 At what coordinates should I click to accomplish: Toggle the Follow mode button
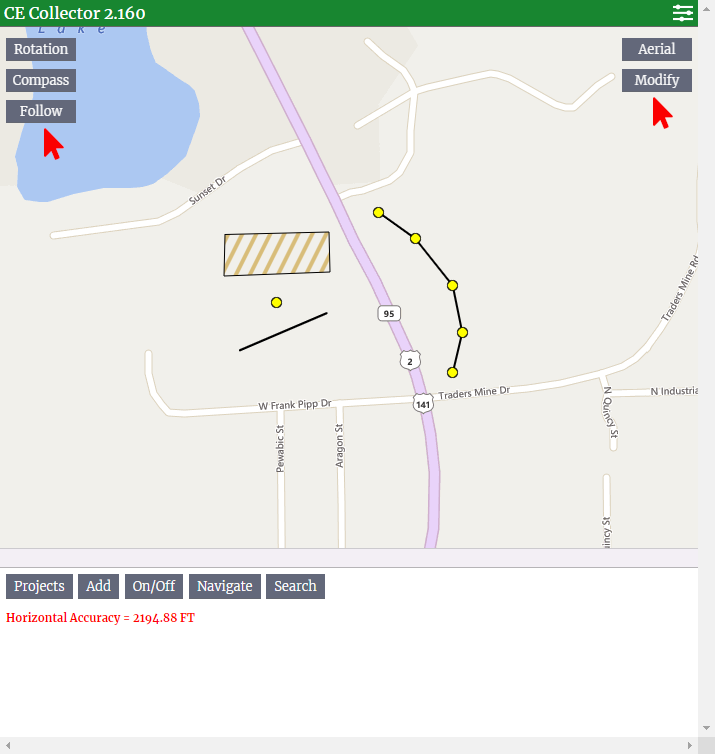point(41,111)
